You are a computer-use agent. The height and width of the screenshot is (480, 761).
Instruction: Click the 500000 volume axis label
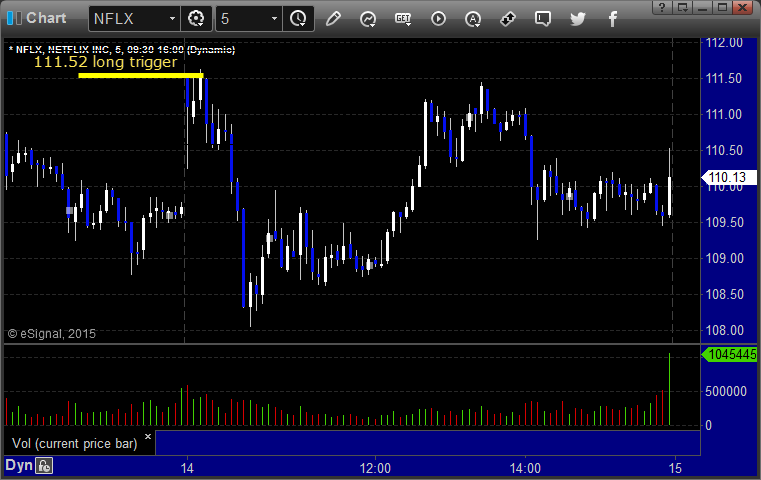pyautogui.click(x=726, y=391)
